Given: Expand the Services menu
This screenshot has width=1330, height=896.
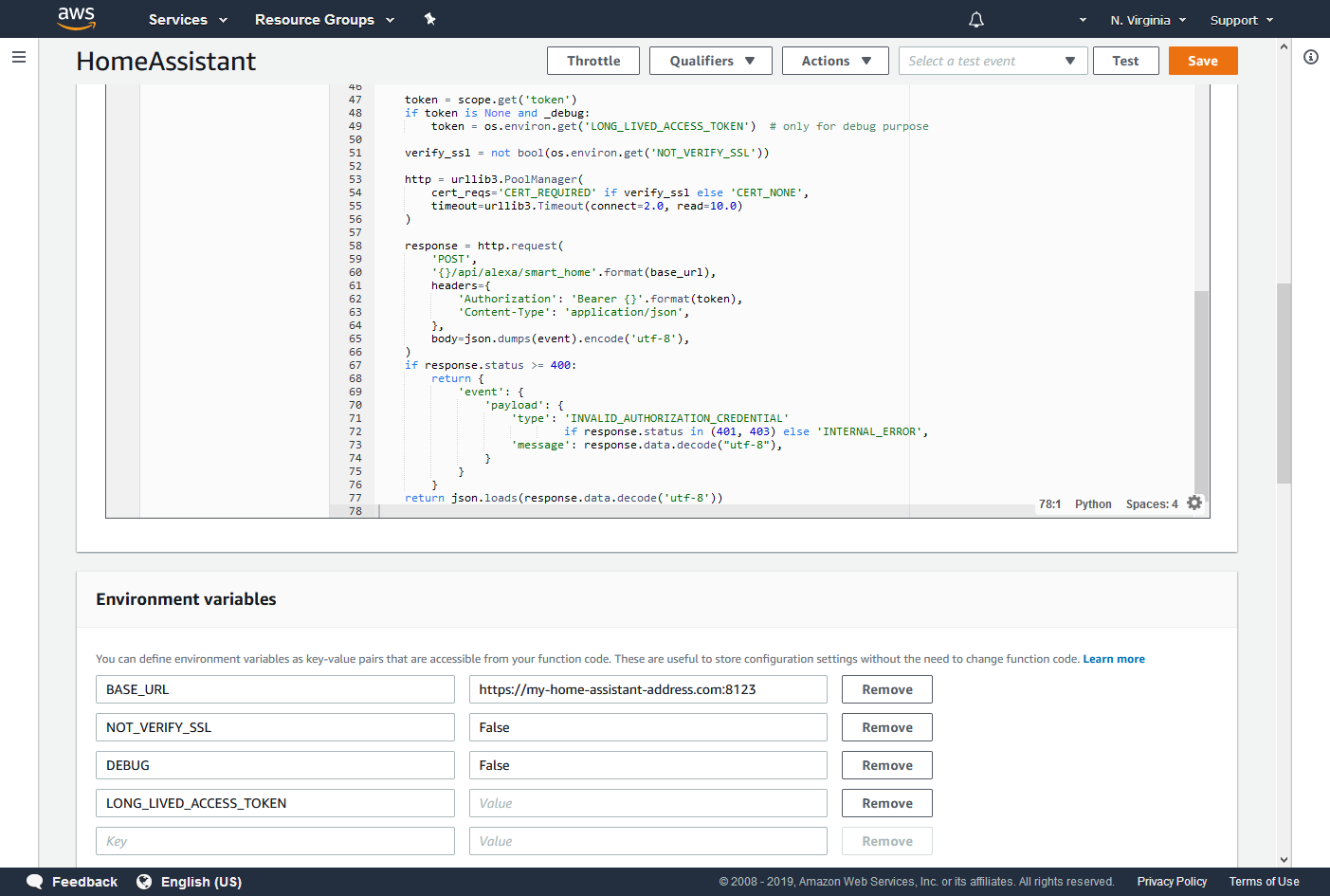Looking at the screenshot, I should point(188,19).
